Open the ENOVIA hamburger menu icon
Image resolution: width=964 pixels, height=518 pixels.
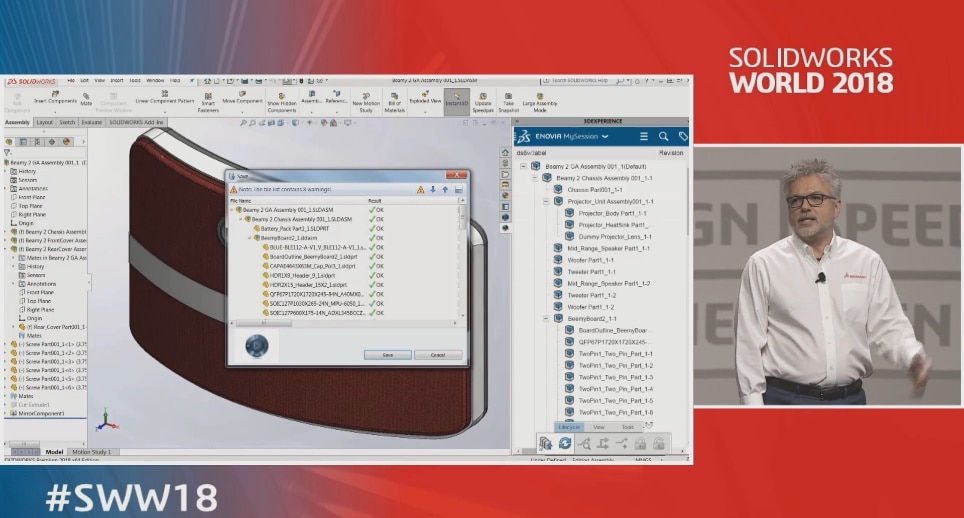pos(644,136)
